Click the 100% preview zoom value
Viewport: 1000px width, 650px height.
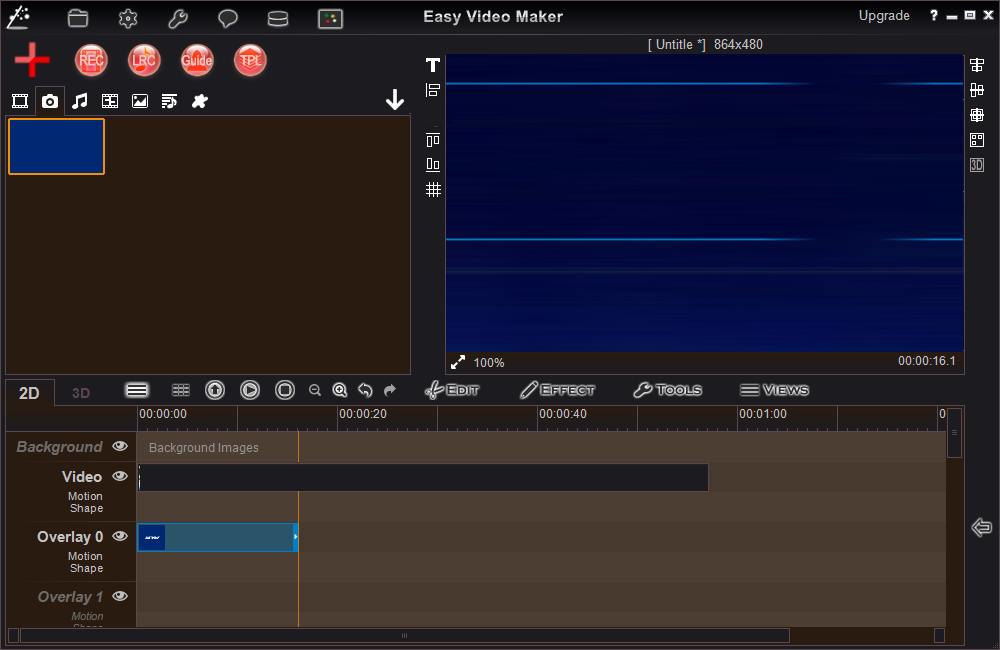tap(489, 363)
